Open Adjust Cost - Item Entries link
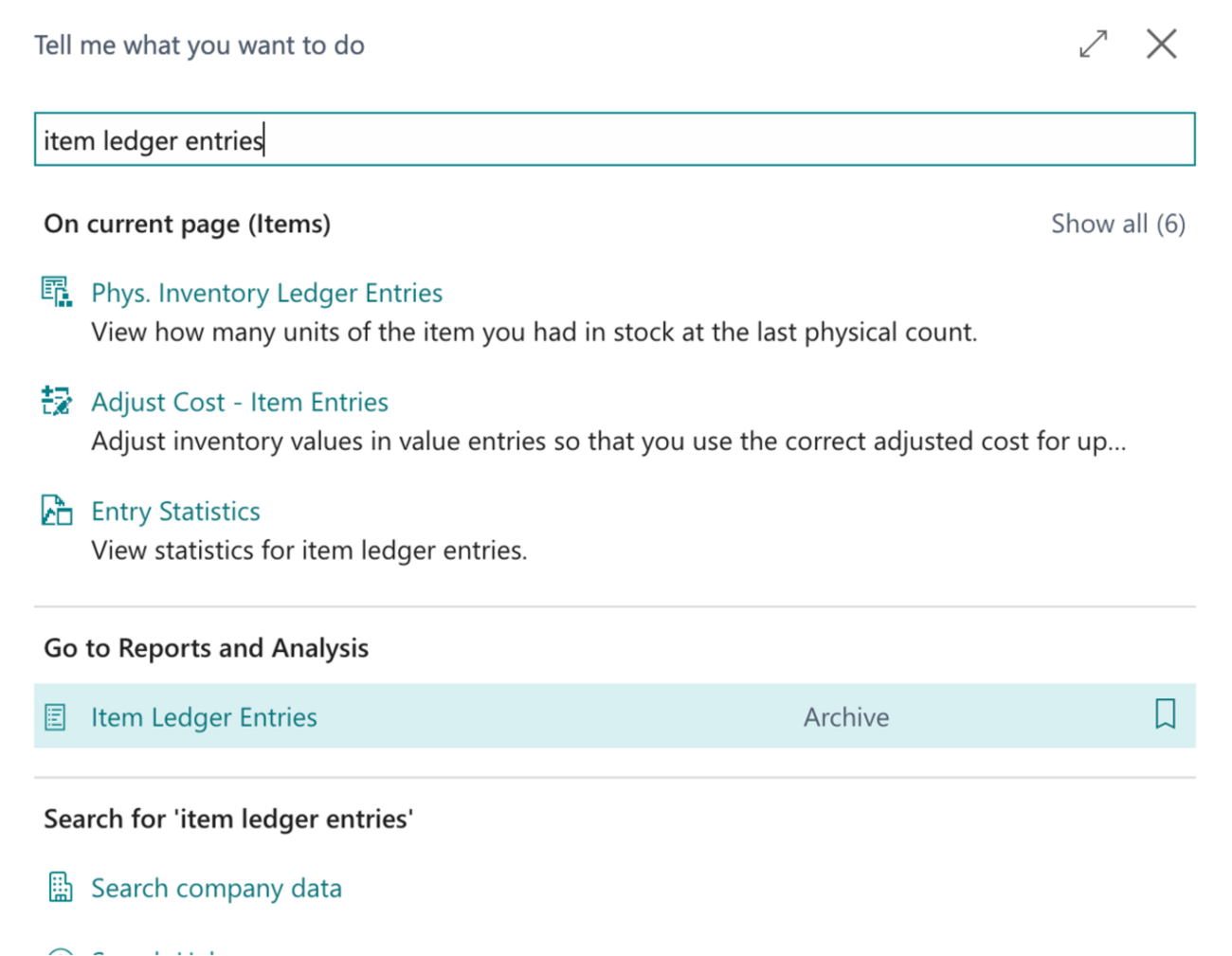Image resolution: width=1232 pixels, height=956 pixels. 239,402
